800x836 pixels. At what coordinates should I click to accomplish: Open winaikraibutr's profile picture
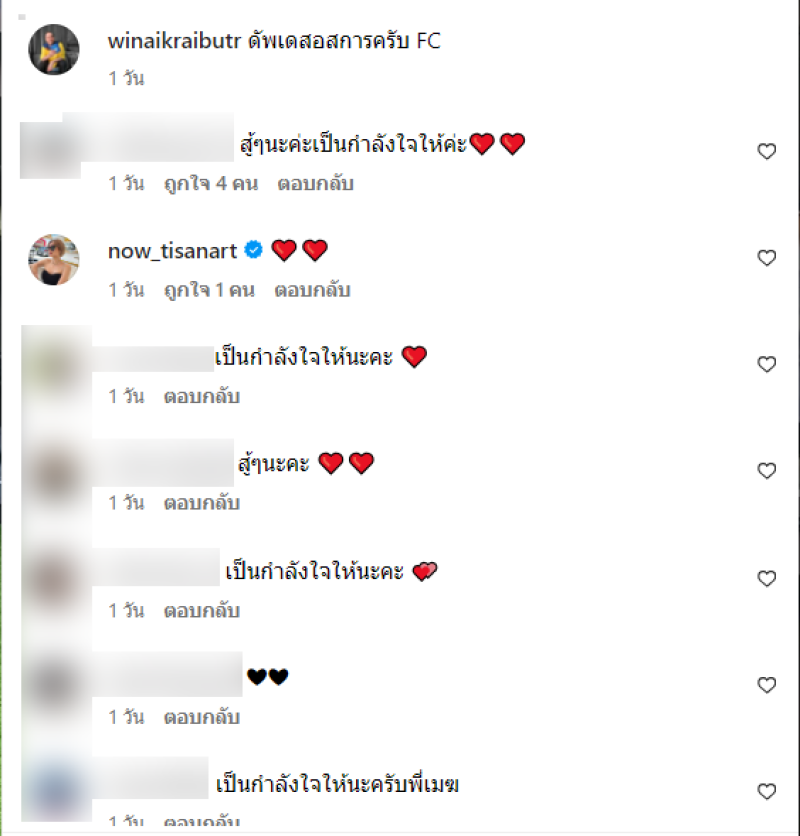coord(53,50)
